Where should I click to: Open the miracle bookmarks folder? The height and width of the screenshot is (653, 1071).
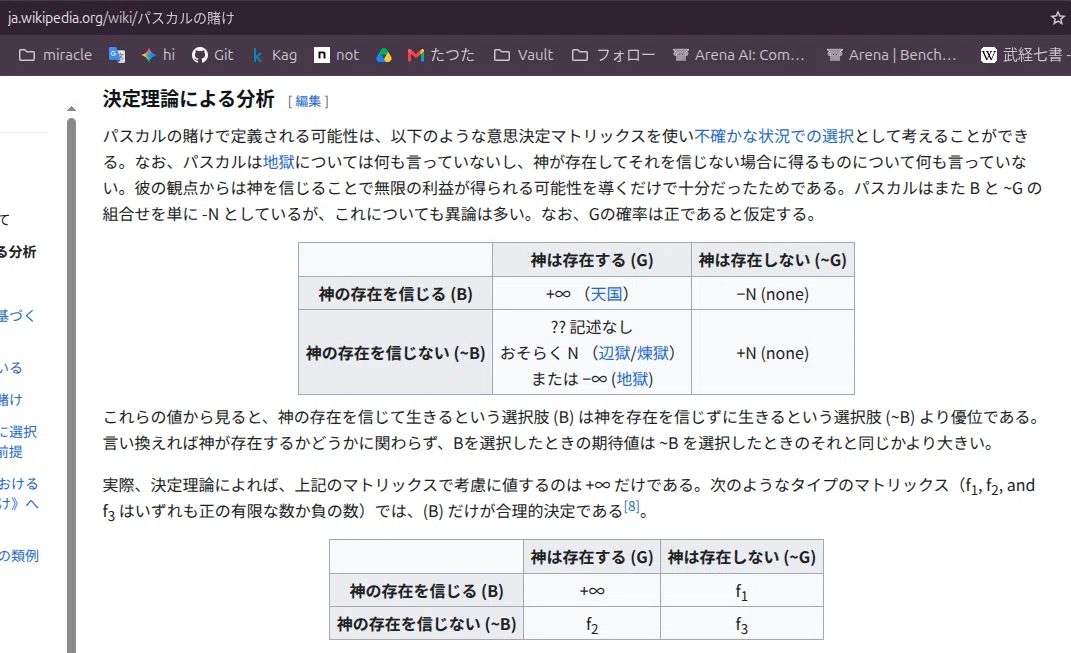55,55
